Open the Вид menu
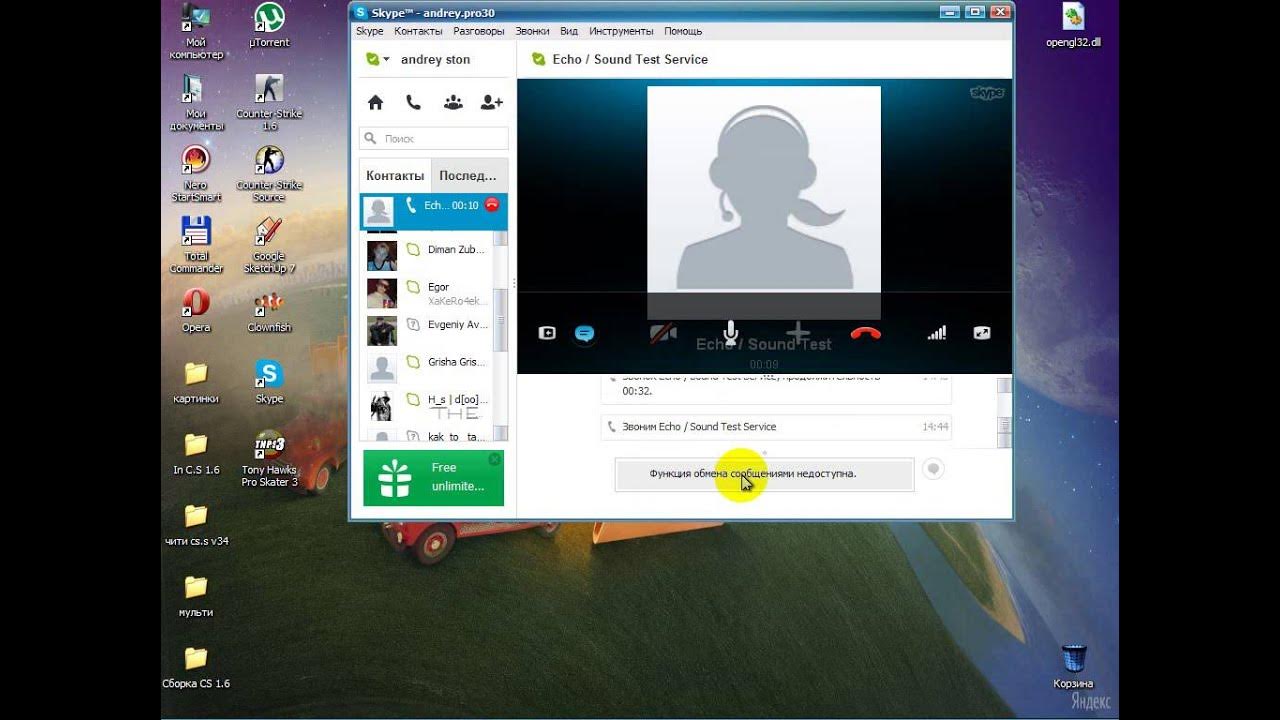This screenshot has height=720, width=1280. click(x=569, y=31)
